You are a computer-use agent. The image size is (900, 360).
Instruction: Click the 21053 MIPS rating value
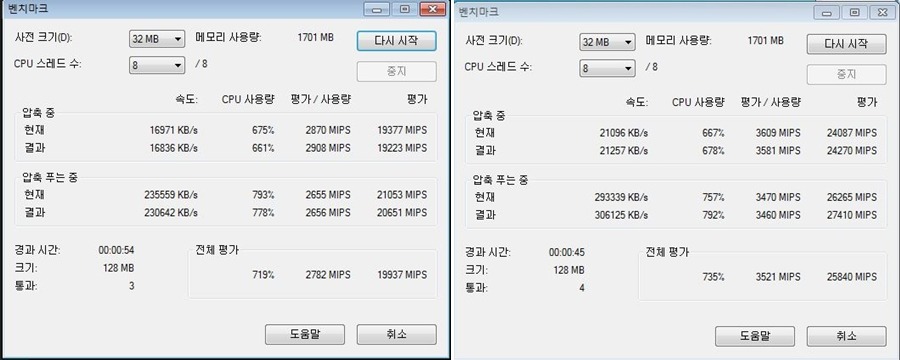[402, 195]
